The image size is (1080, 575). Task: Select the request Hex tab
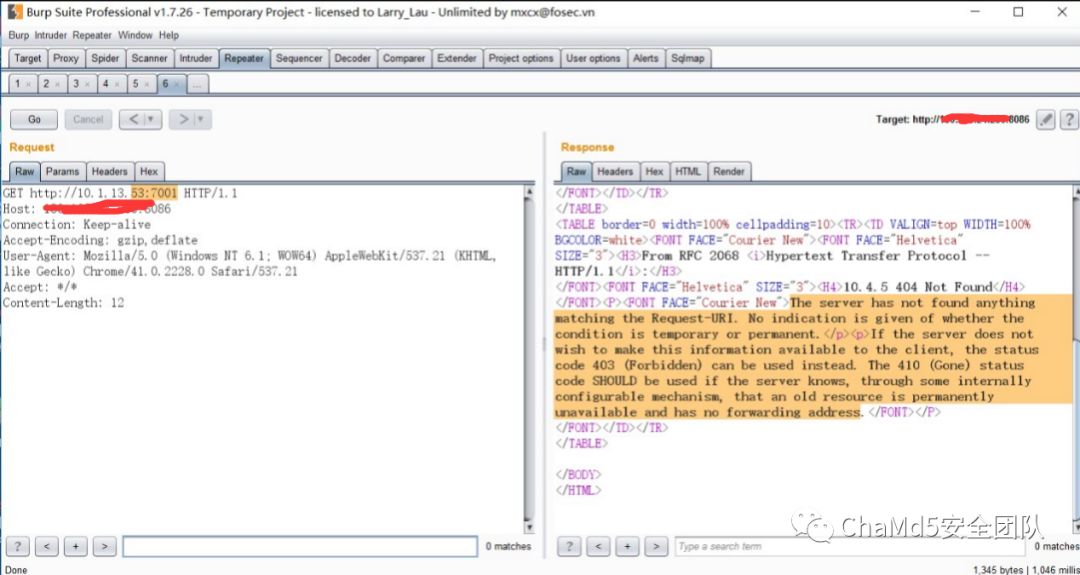[x=149, y=171]
